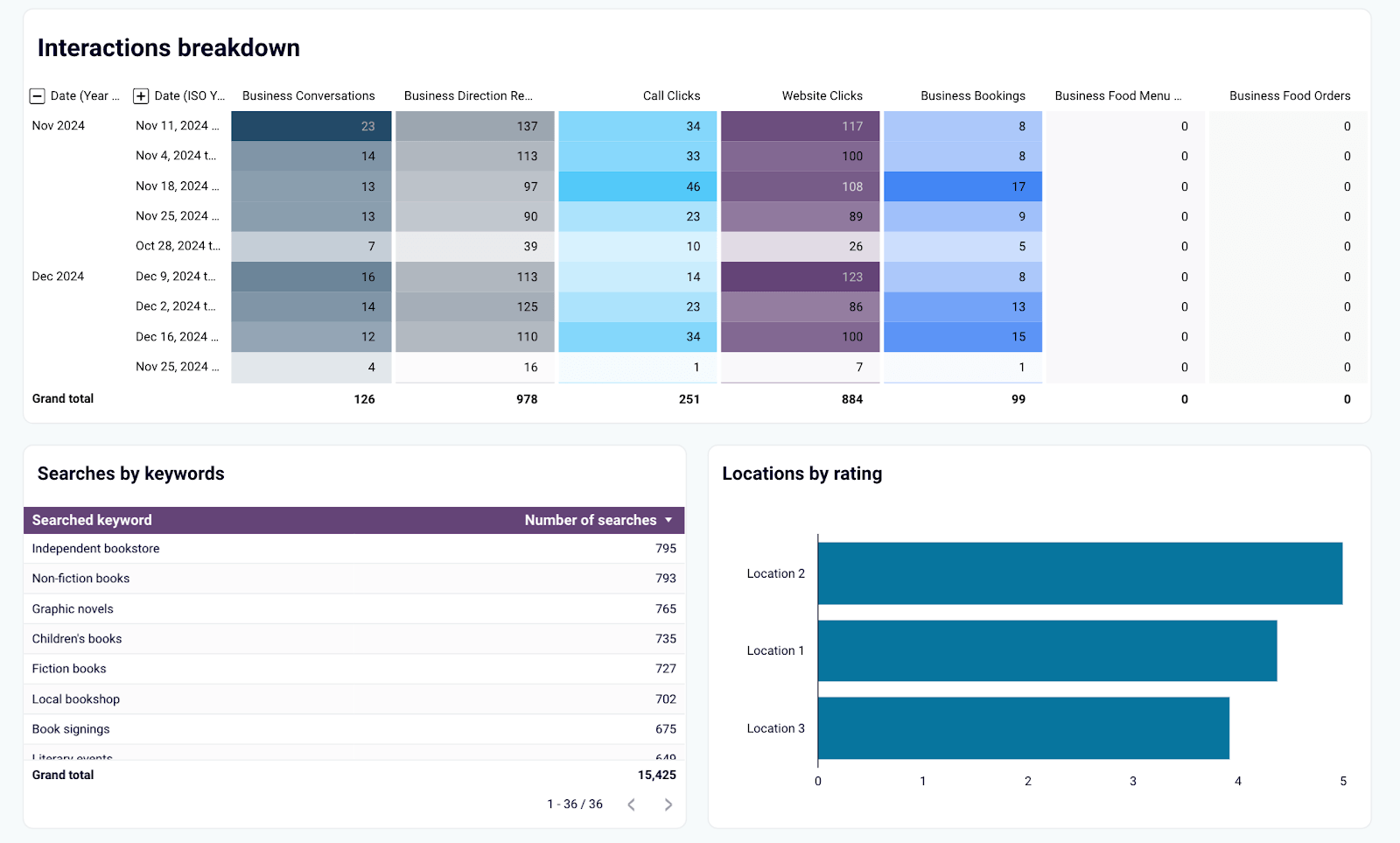Click the 46 Call Clicks cell
Viewport: 1400px width, 843px height.
[637, 186]
